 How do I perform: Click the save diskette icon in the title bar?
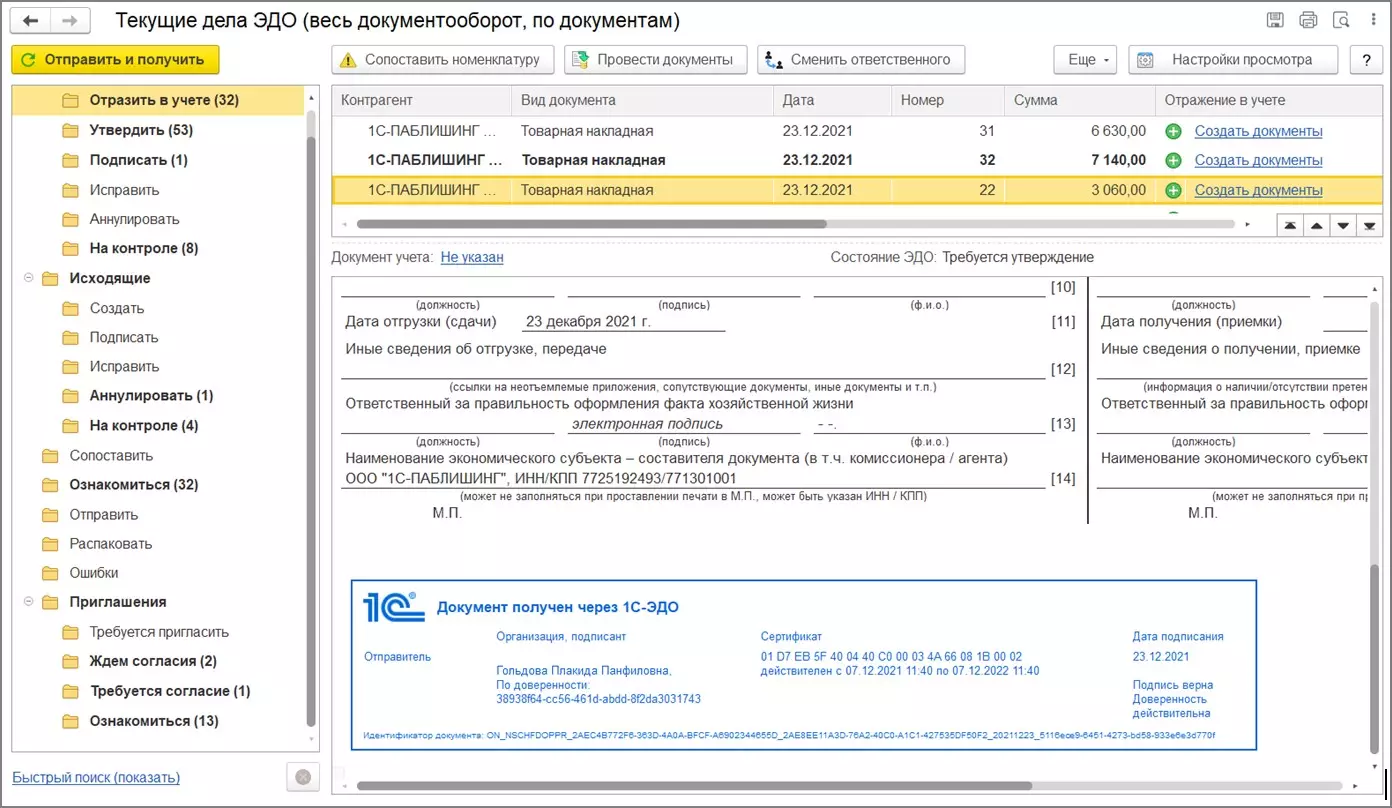(x=1275, y=20)
